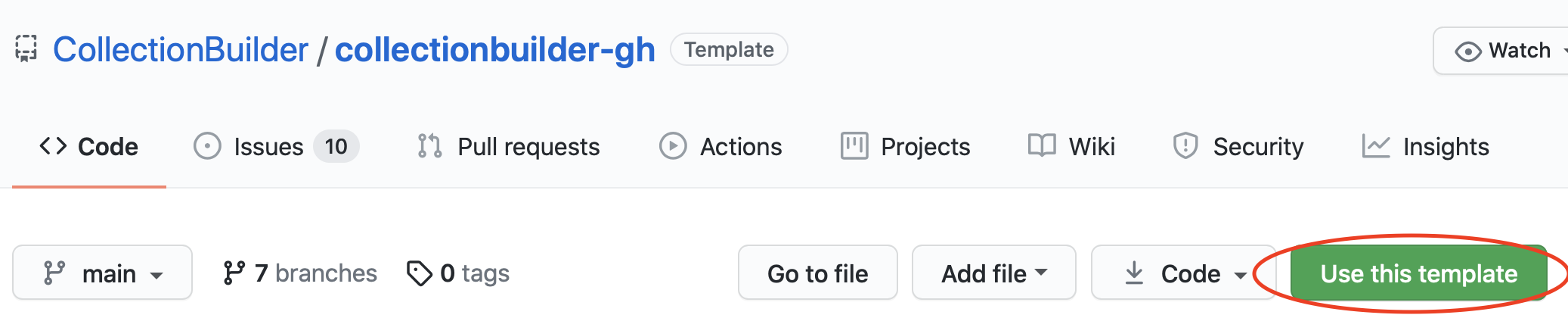The height and width of the screenshot is (318, 1568).
Task: Click the template repository icon
Action: (x=26, y=49)
